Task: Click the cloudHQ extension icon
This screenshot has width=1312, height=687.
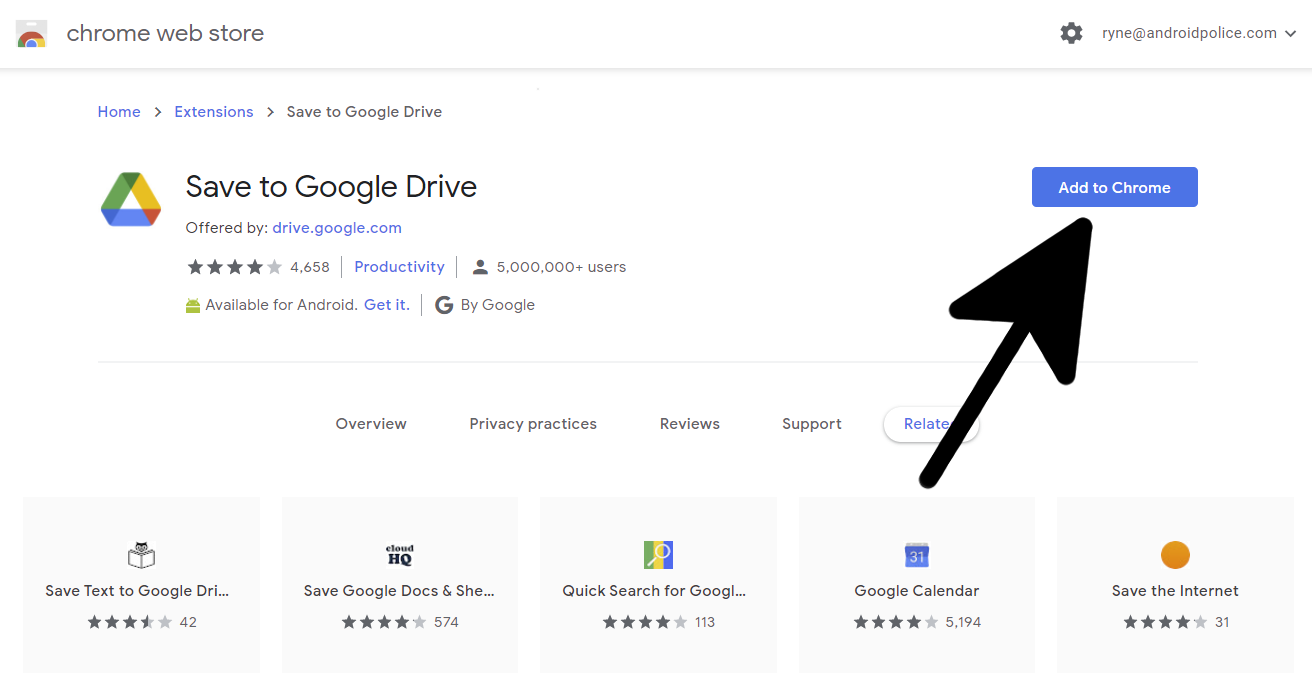Action: click(x=399, y=555)
